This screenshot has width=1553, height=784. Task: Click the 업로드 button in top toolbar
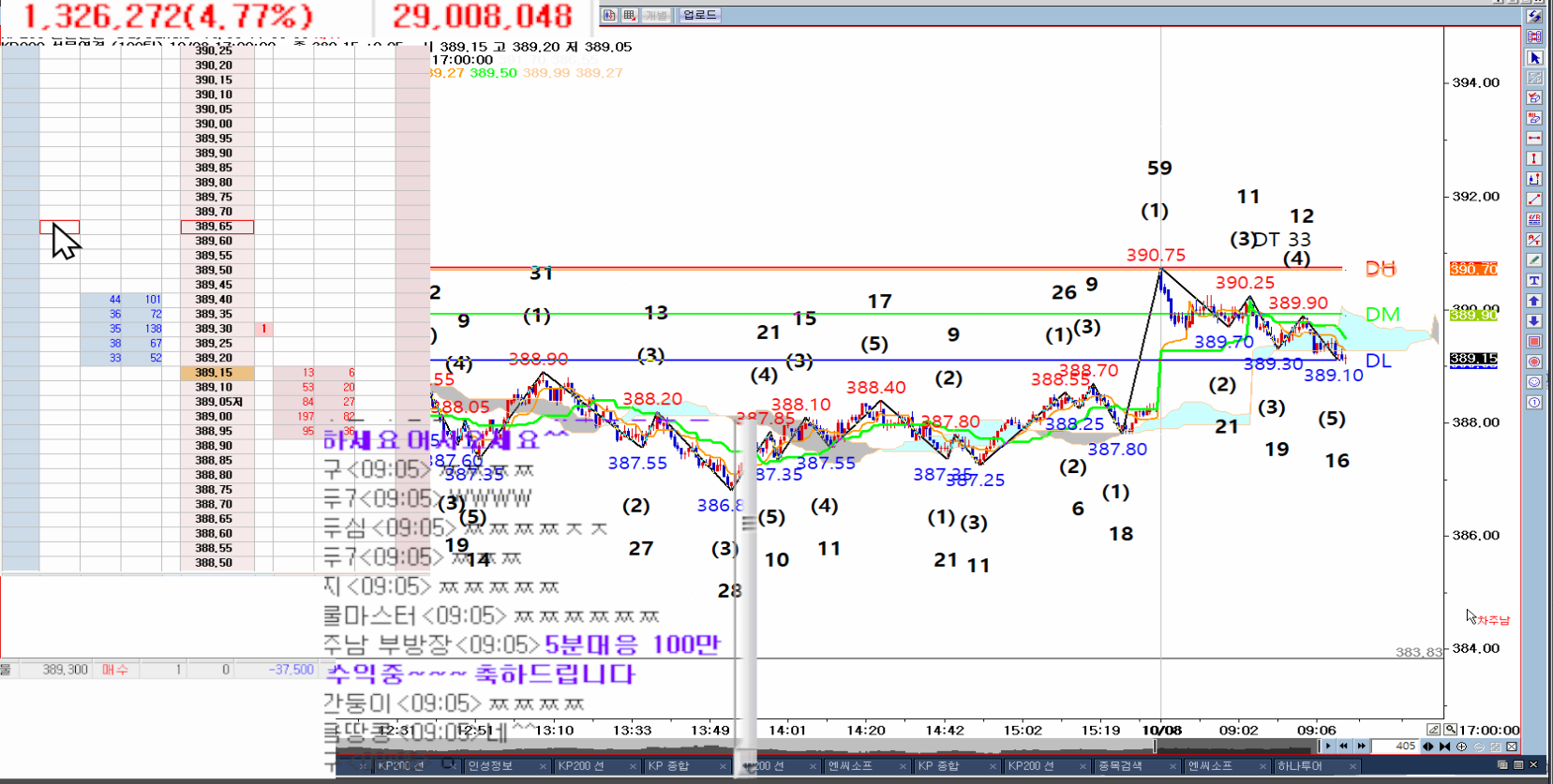click(699, 15)
